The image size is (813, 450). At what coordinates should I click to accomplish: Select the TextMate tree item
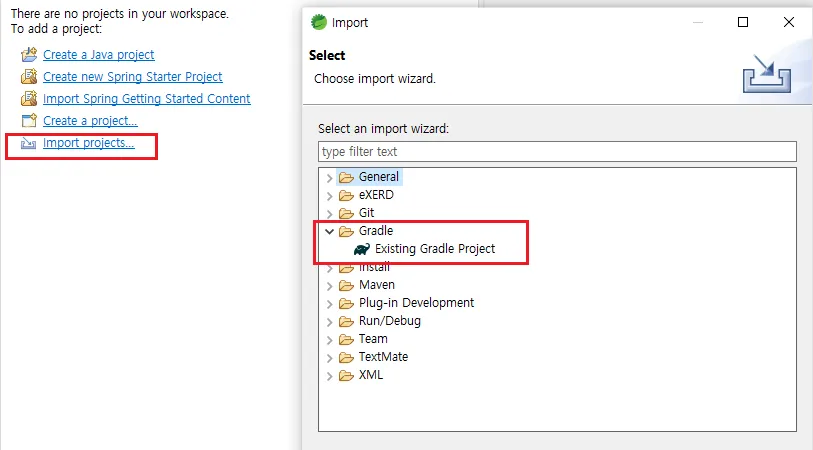(x=383, y=357)
